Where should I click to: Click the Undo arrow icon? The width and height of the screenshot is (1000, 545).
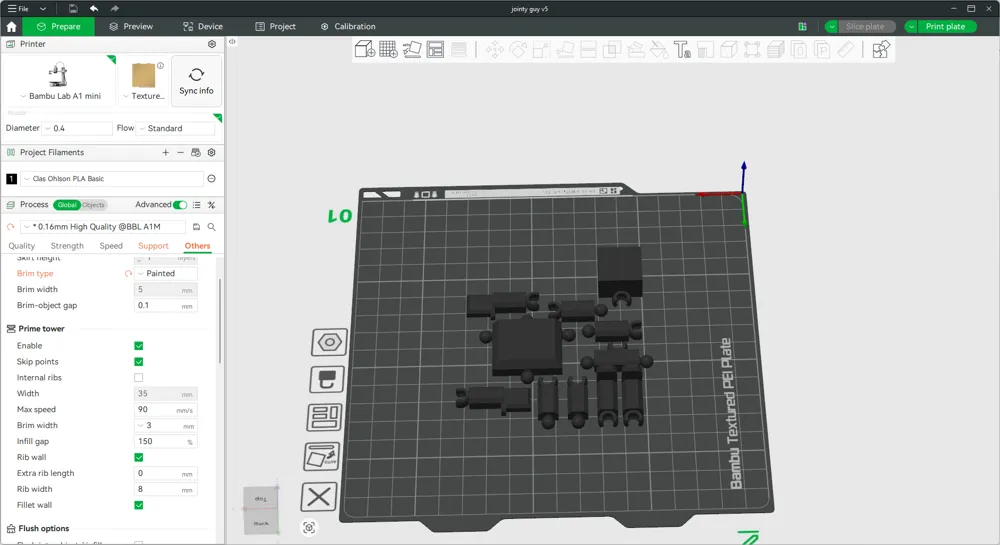point(94,8)
